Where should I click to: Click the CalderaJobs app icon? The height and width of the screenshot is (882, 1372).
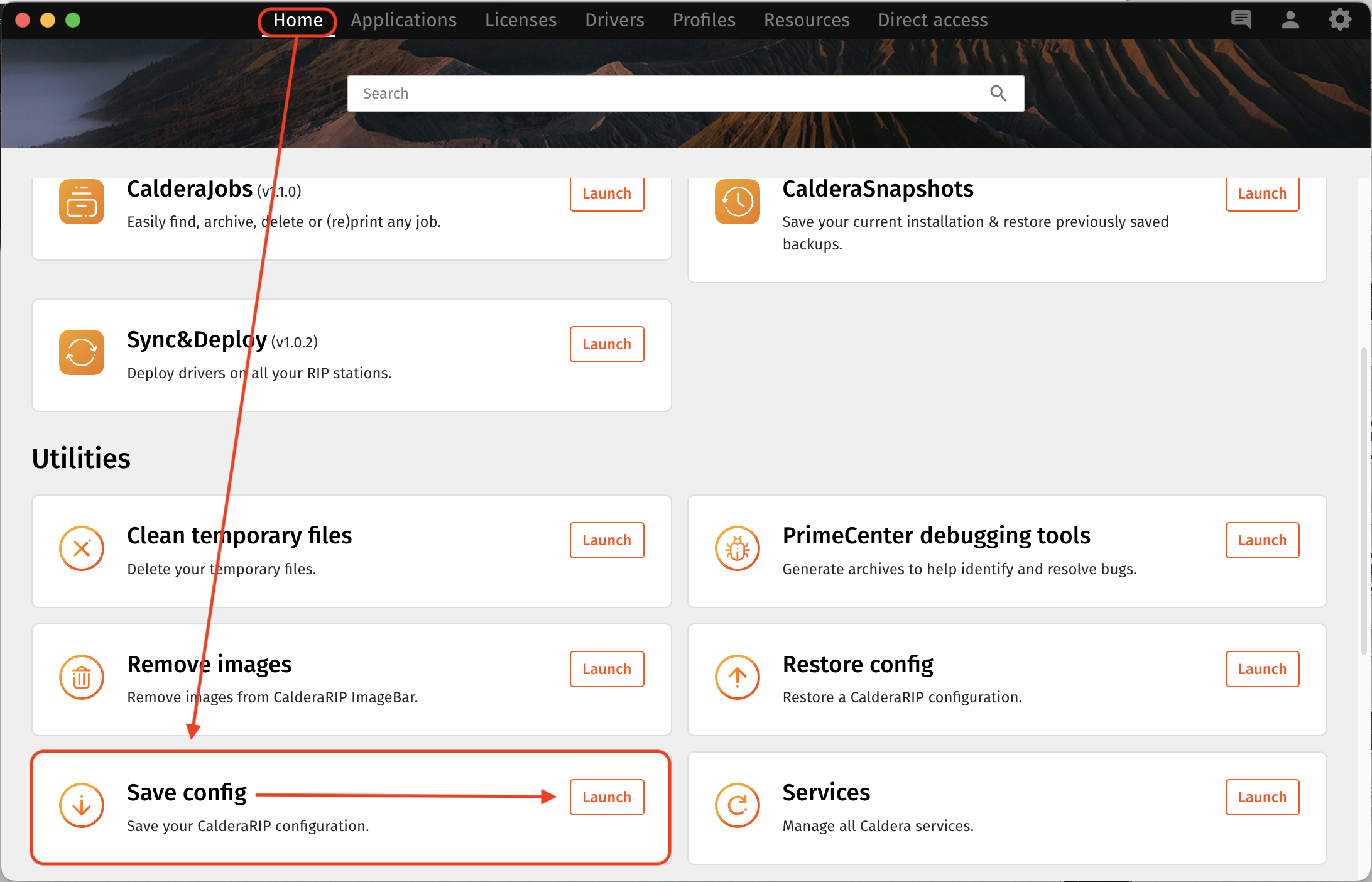pyautogui.click(x=82, y=202)
